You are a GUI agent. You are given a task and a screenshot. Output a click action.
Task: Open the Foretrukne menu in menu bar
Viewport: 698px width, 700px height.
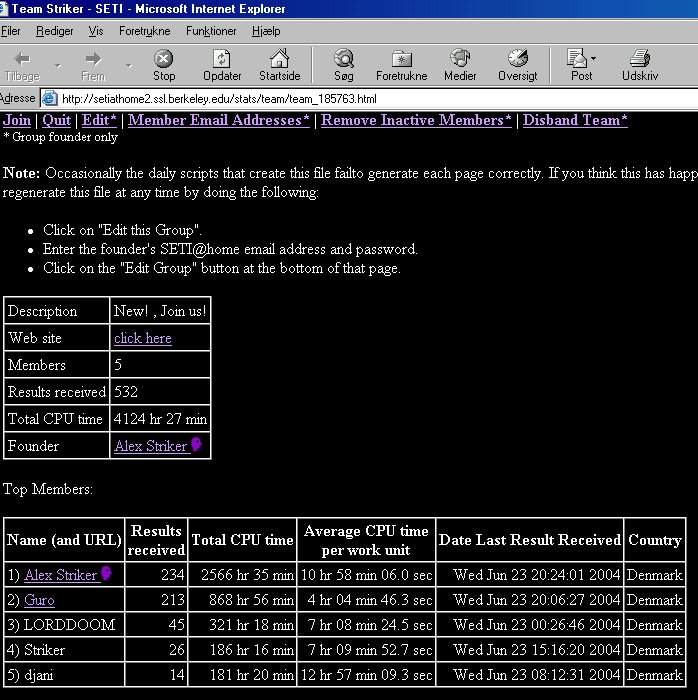[145, 31]
